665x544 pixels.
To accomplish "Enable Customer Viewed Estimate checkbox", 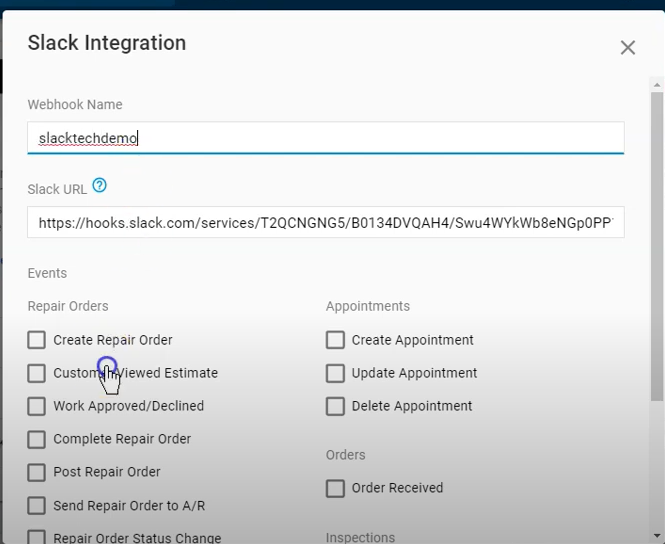I will tap(36, 373).
